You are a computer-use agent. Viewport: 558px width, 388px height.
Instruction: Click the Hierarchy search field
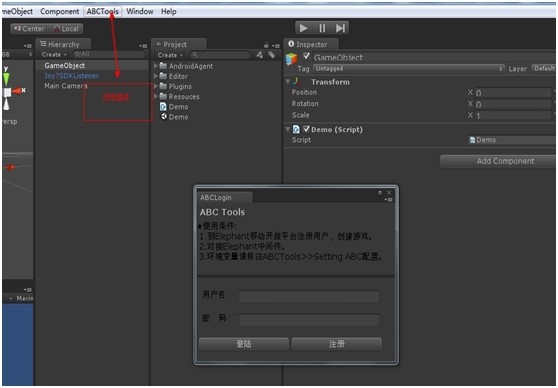tap(109, 54)
